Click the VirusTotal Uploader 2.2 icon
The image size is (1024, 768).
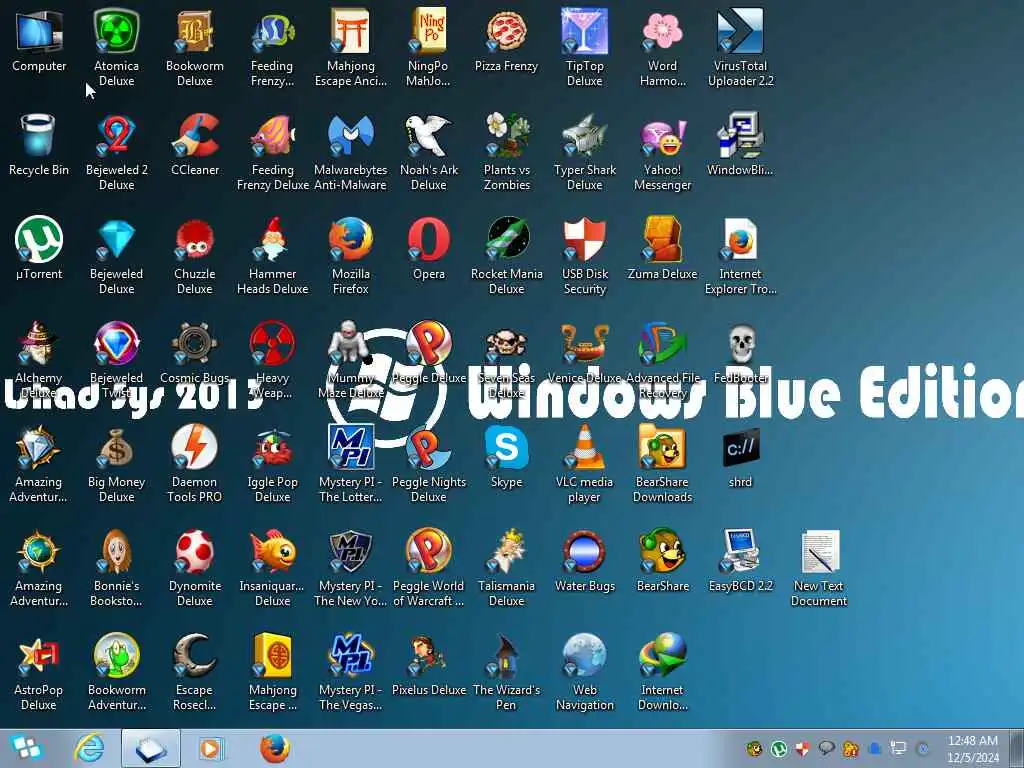741,47
